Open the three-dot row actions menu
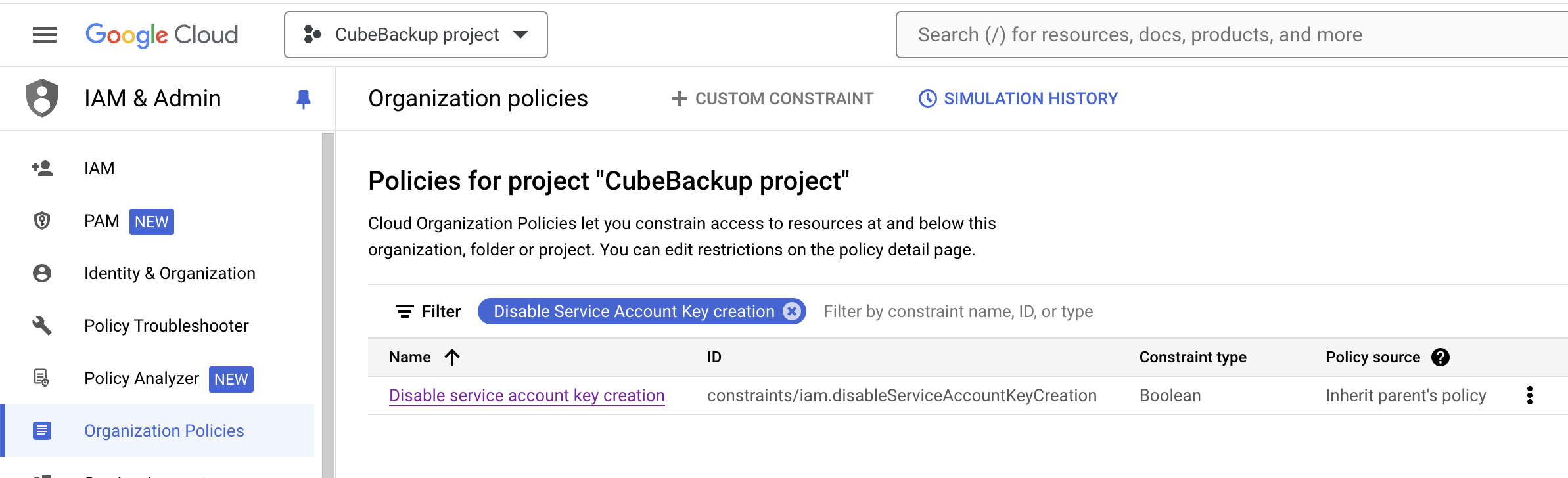 coord(1530,395)
